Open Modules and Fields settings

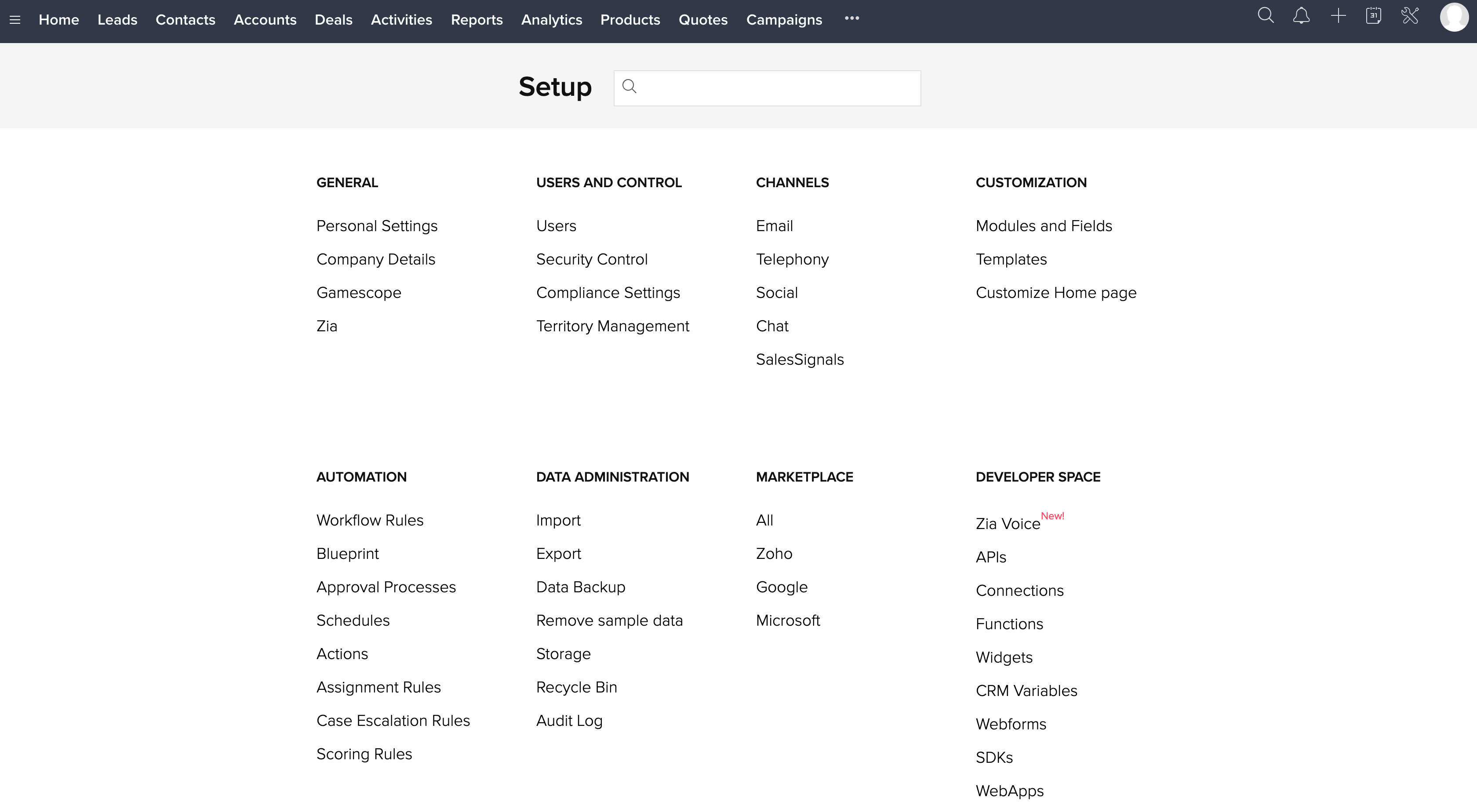(1044, 226)
